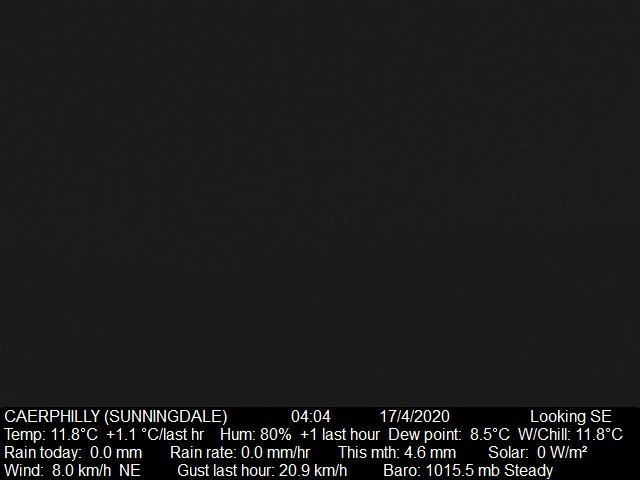The width and height of the screenshot is (640, 480).
Task: Select the +1.1 °C/last hr trend
Action: pos(155,435)
